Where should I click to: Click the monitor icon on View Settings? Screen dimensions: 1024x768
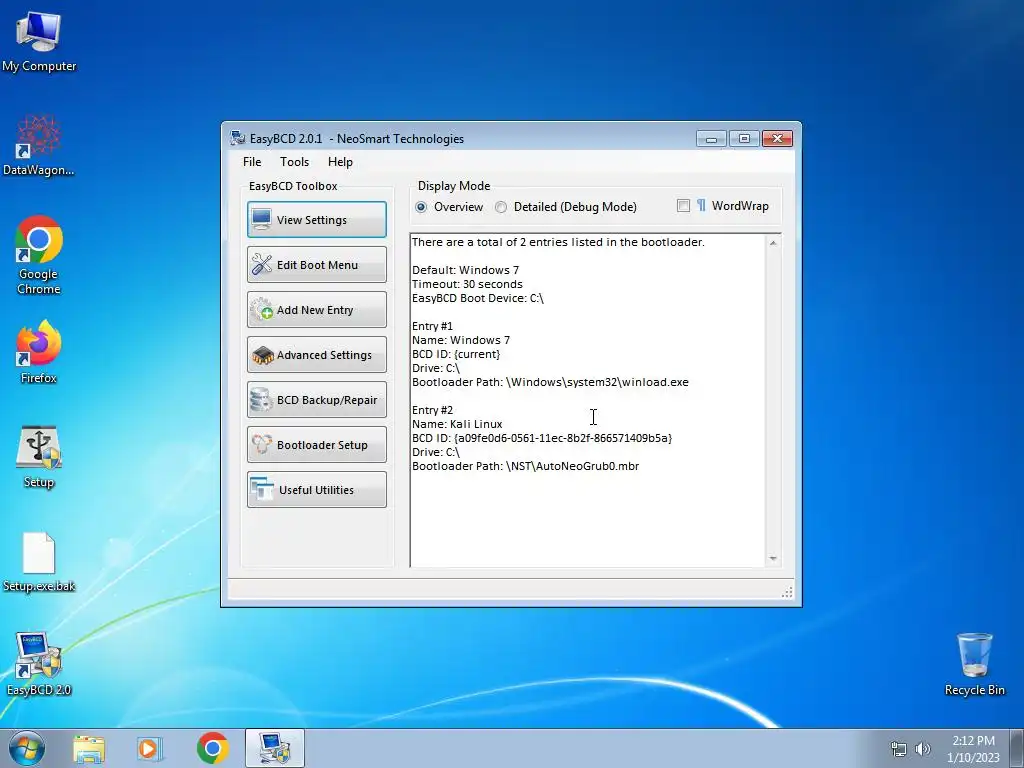[x=262, y=219]
